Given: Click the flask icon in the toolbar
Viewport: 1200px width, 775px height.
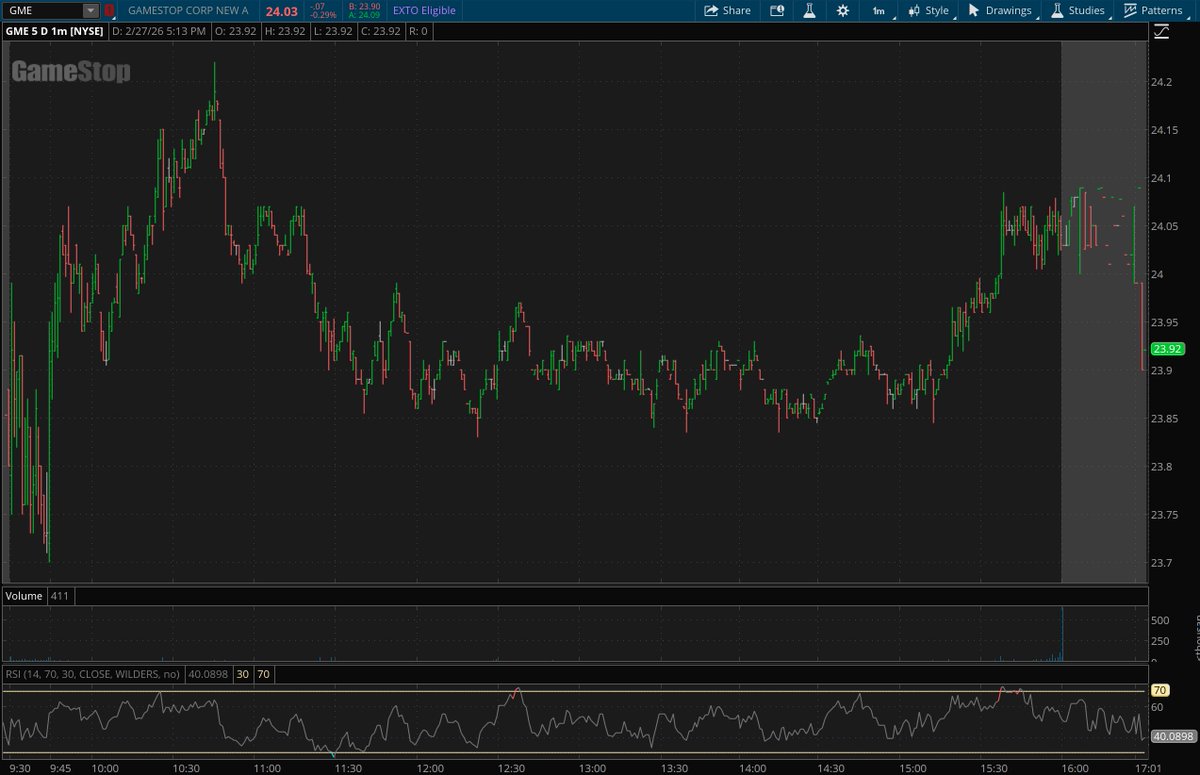Looking at the screenshot, I should (x=810, y=10).
